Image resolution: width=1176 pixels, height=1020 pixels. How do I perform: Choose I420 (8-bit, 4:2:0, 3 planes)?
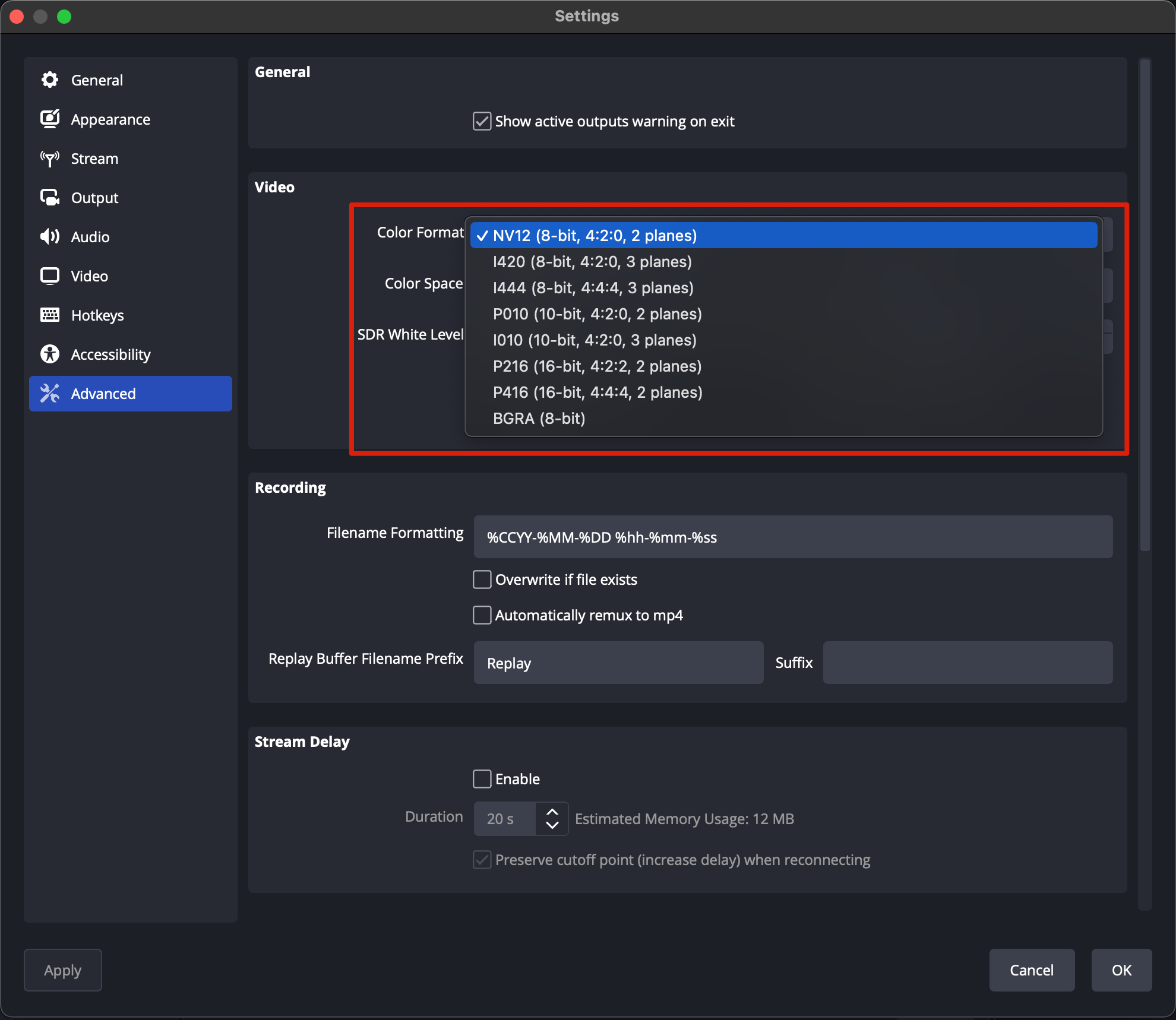coord(783,262)
